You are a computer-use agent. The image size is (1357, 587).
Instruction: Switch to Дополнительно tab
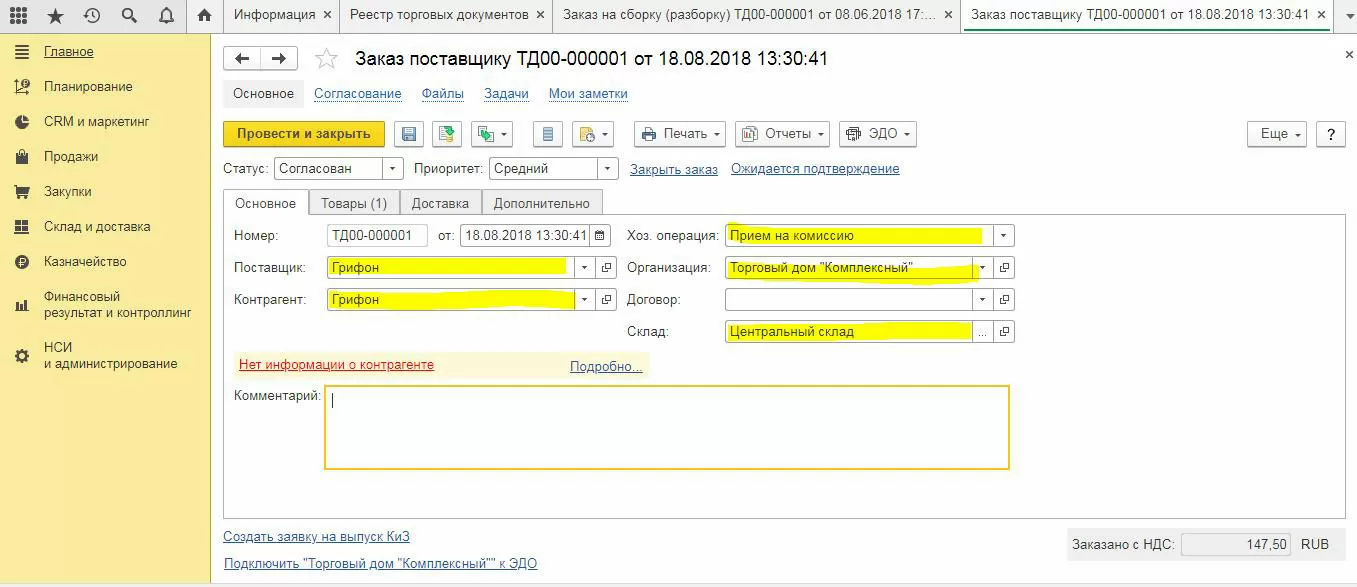point(542,203)
